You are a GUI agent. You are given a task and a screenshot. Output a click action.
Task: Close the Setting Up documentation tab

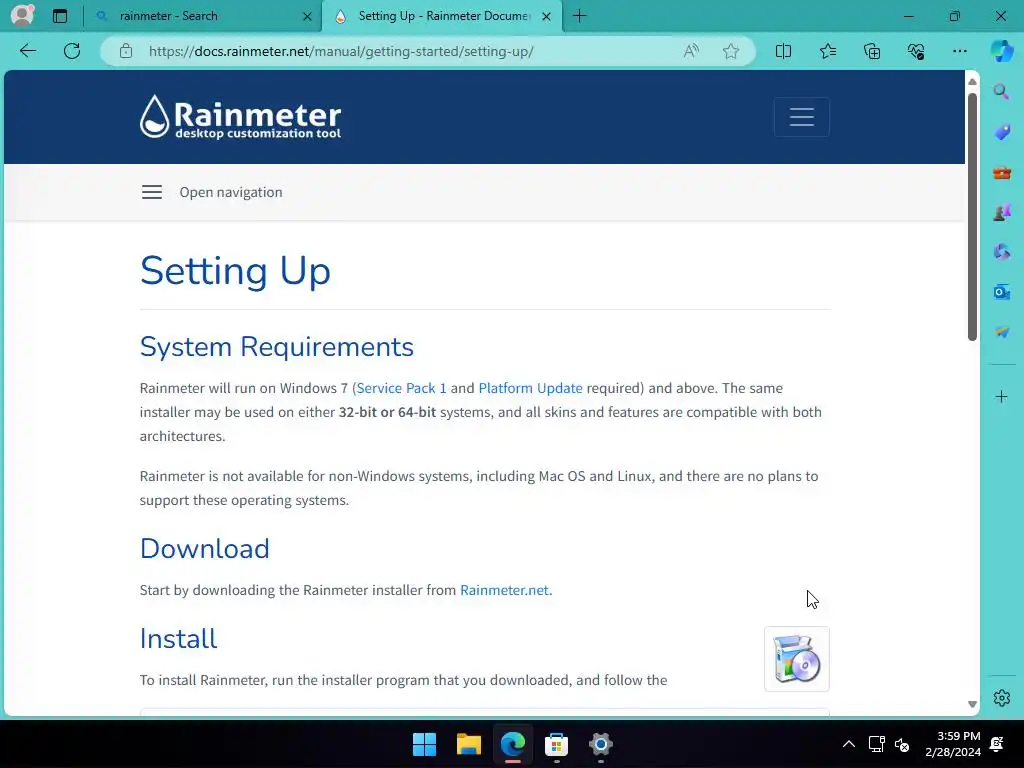547,16
